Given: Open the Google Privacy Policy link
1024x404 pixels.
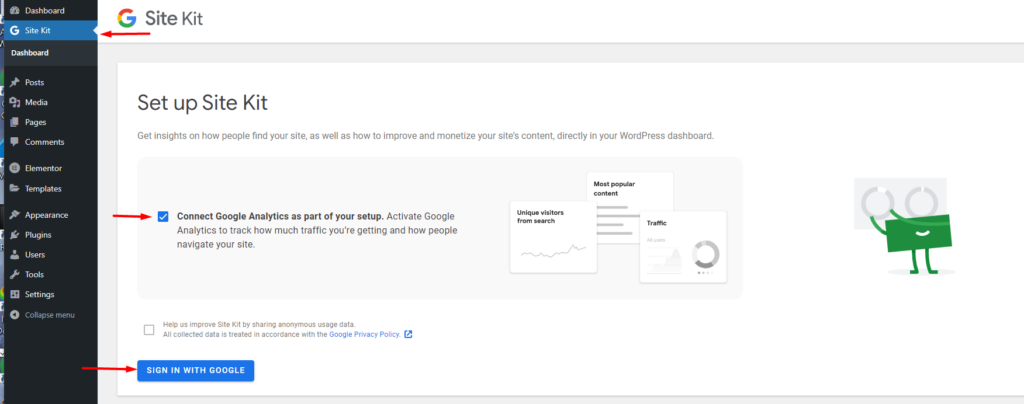Looking at the screenshot, I should click(364, 334).
